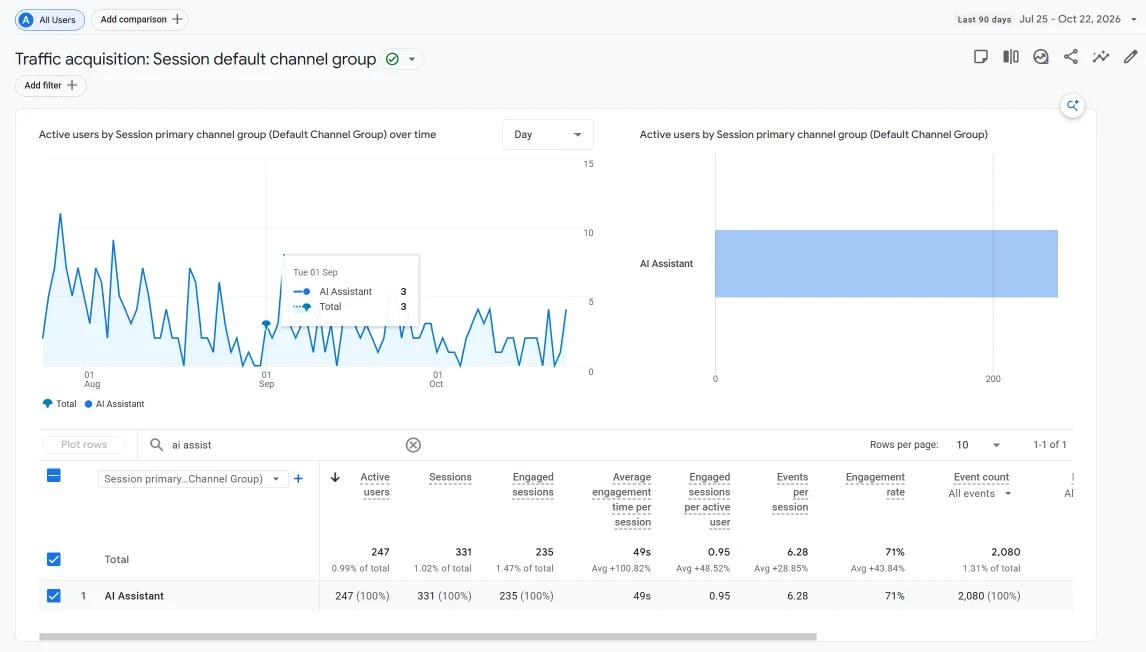Viewport: 1146px width, 652px height.
Task: Toggle the select-all header checkbox
Action: (53, 476)
